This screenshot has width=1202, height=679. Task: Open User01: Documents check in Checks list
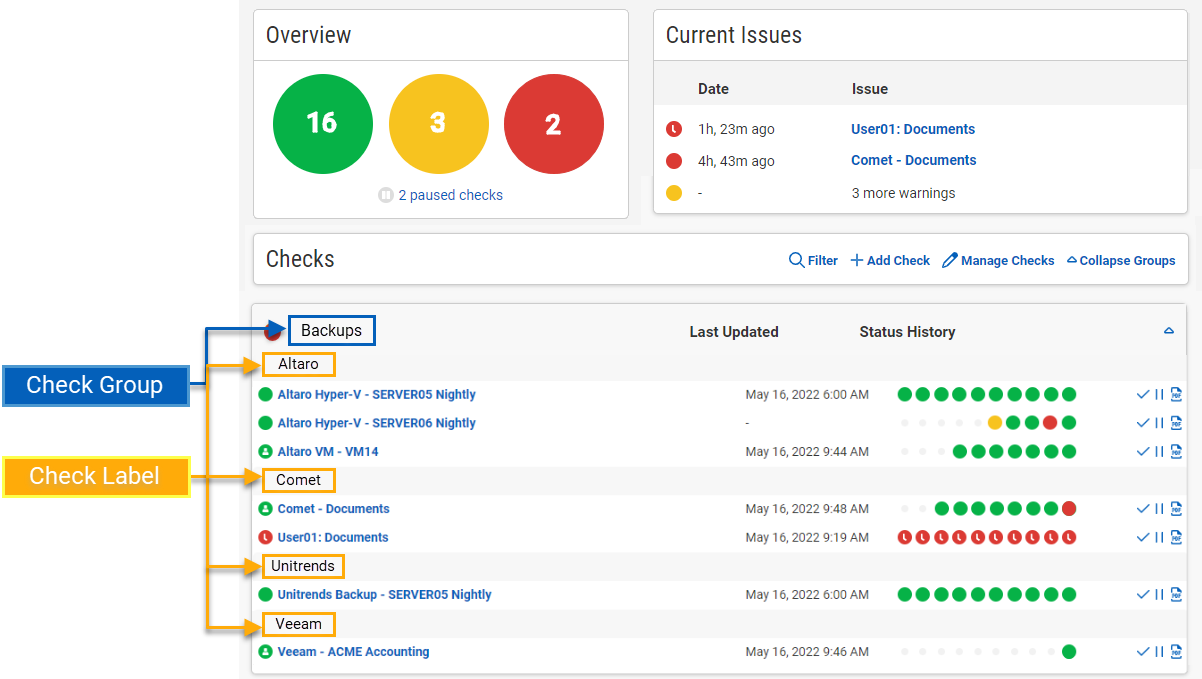pyautogui.click(x=333, y=537)
